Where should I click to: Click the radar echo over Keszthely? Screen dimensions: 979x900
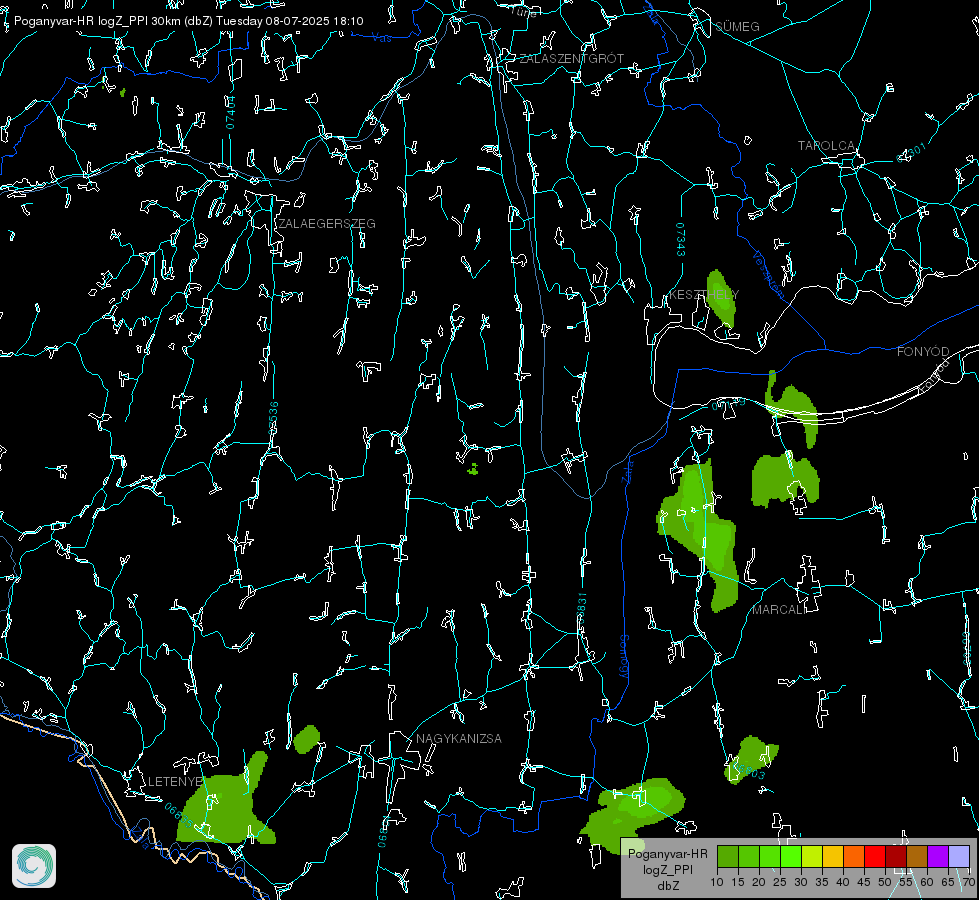pos(721,298)
